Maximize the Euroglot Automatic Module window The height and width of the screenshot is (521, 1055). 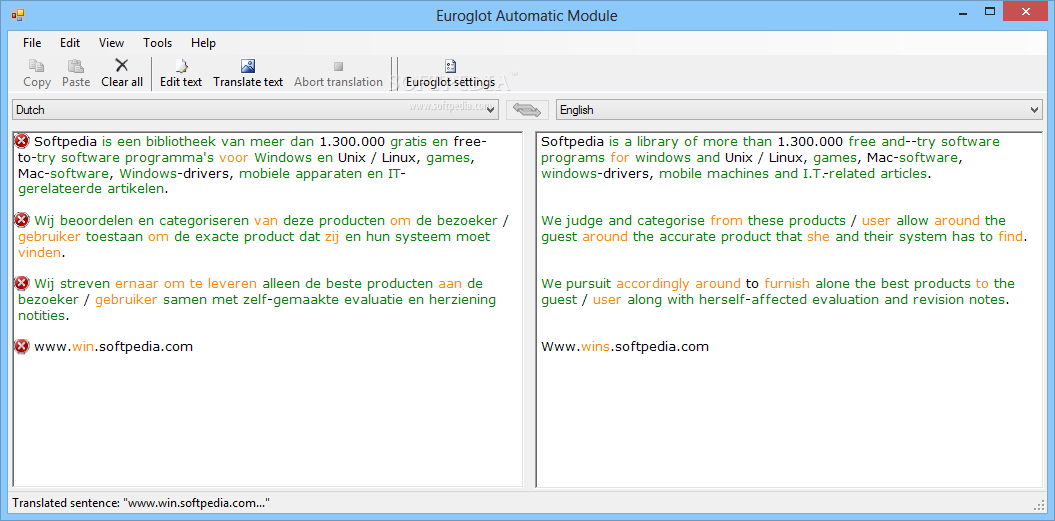[990, 11]
